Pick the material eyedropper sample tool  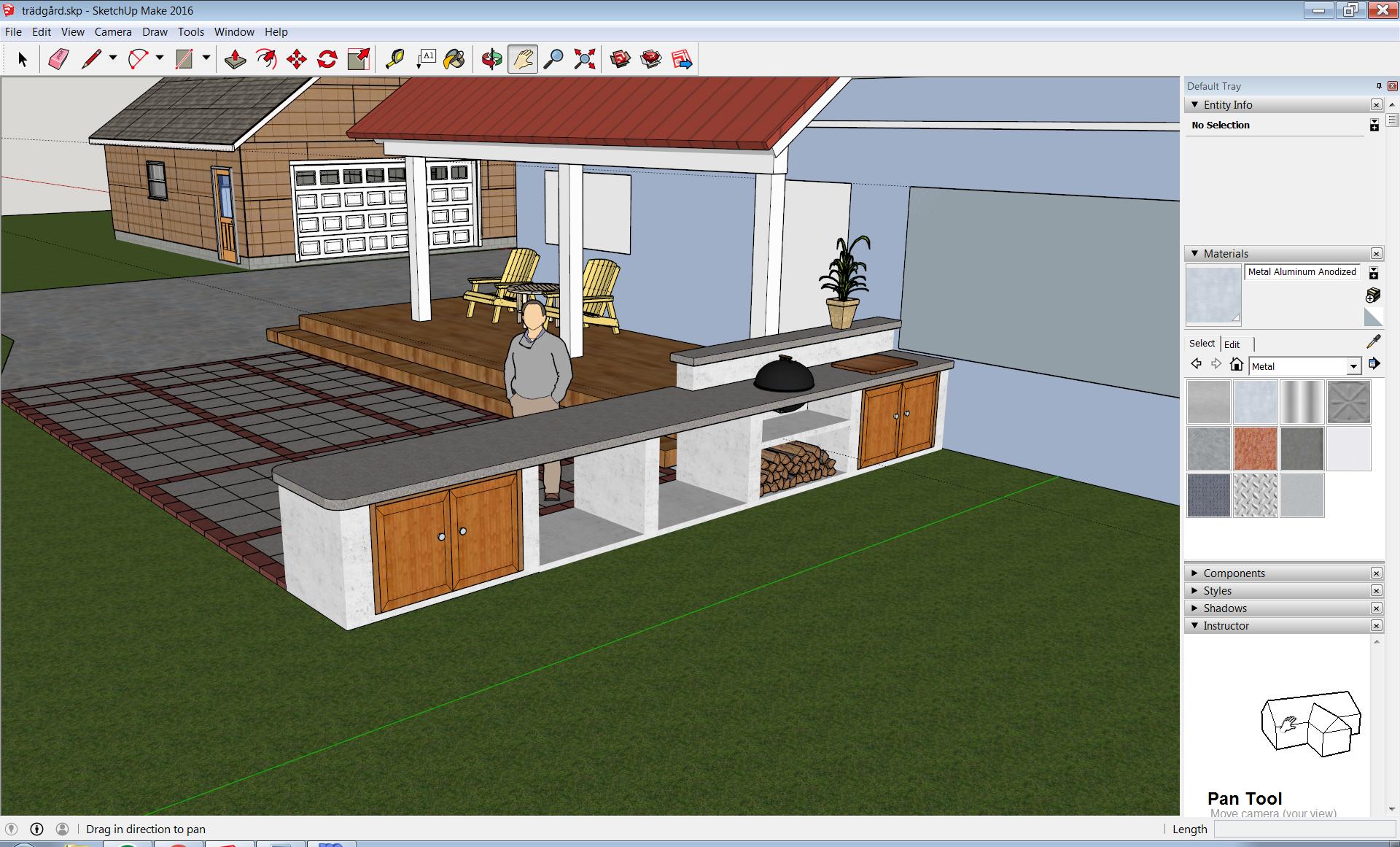click(x=1373, y=341)
